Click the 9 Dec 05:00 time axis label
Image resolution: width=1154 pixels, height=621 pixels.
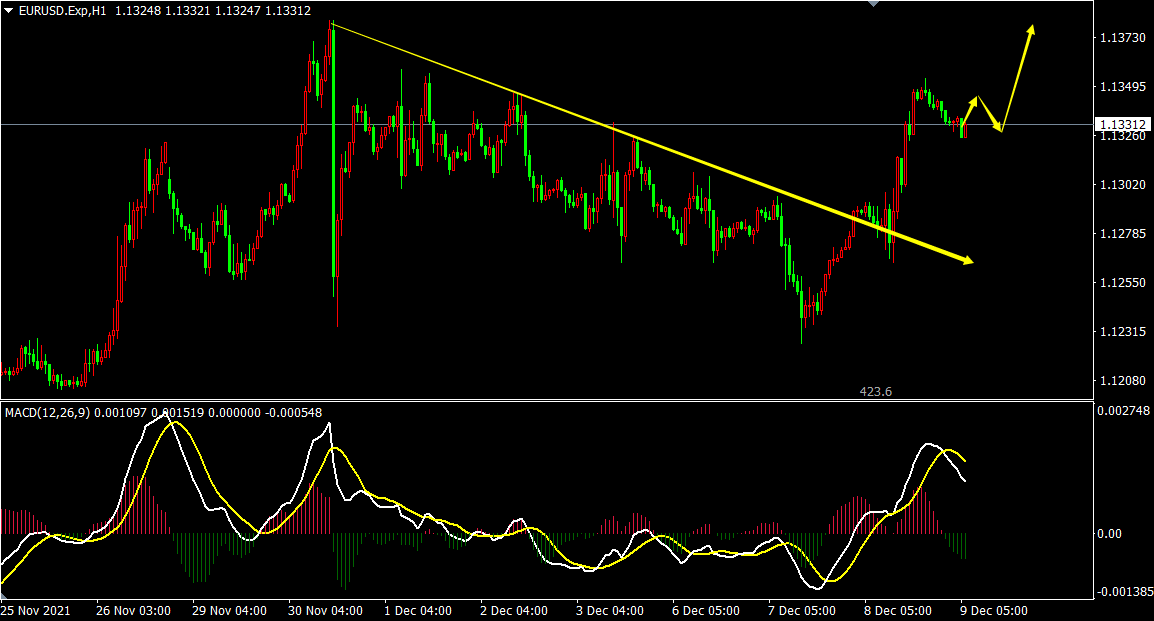[994, 610]
